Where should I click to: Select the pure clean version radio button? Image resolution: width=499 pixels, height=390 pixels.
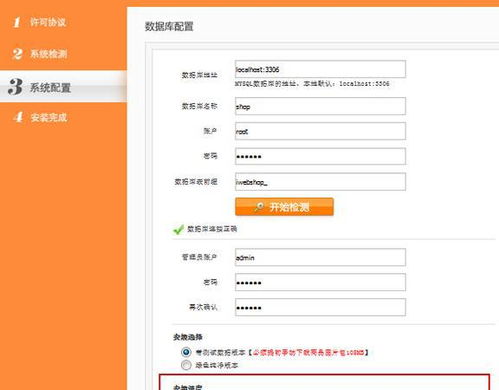click(x=186, y=365)
